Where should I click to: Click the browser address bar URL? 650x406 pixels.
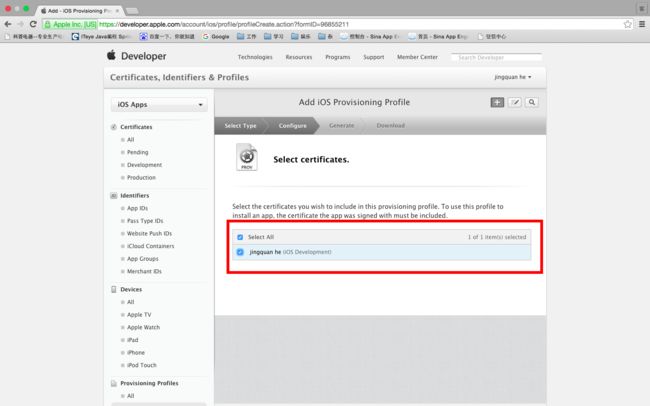224,24
